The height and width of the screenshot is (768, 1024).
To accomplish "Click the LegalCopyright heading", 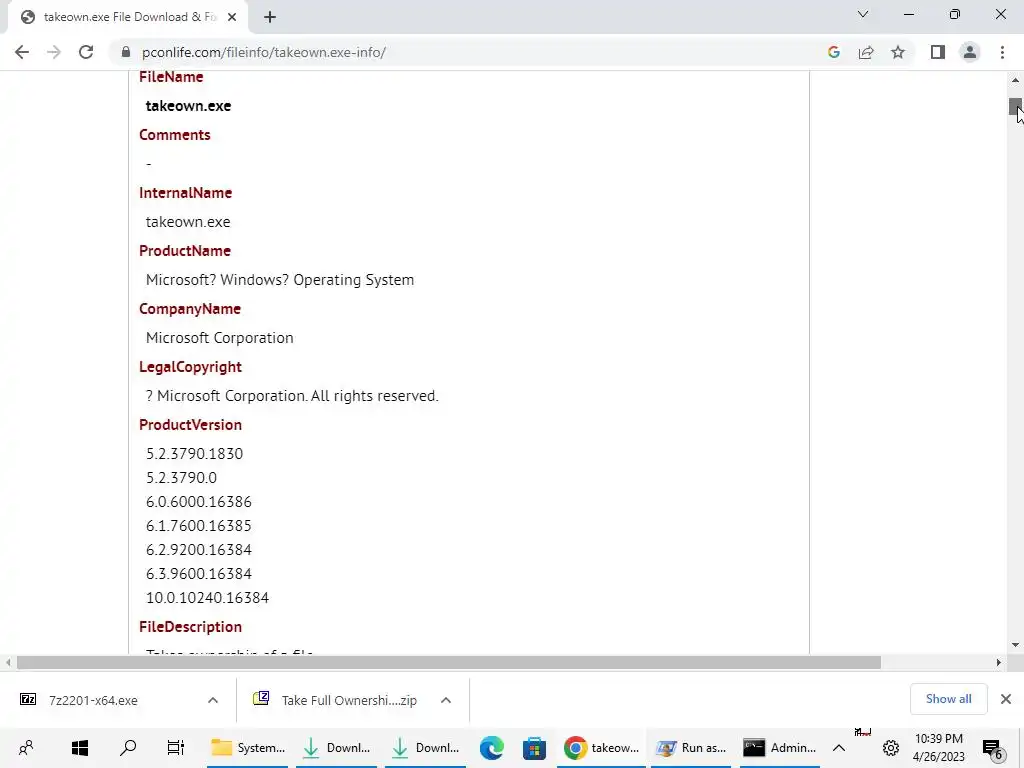I will [x=190, y=367].
